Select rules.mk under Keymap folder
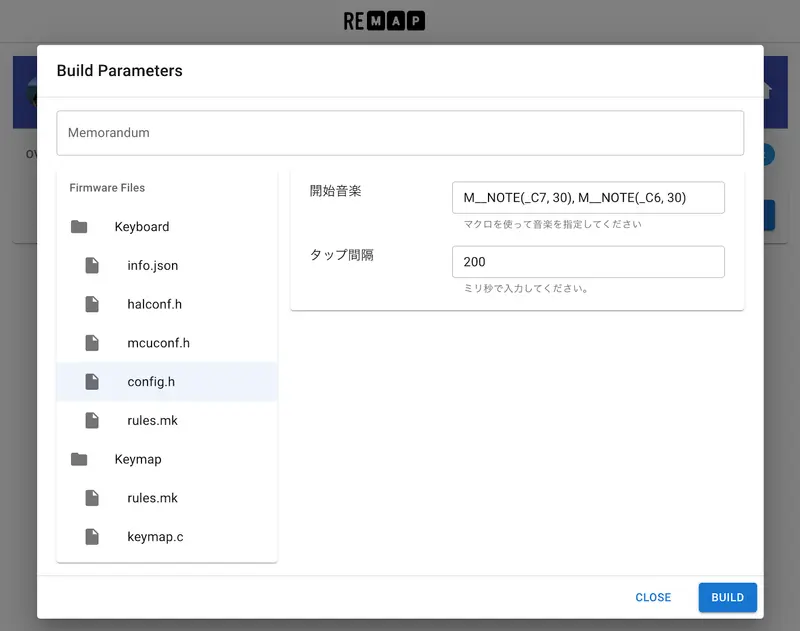Image resolution: width=800 pixels, height=631 pixels. pyautogui.click(x=153, y=498)
